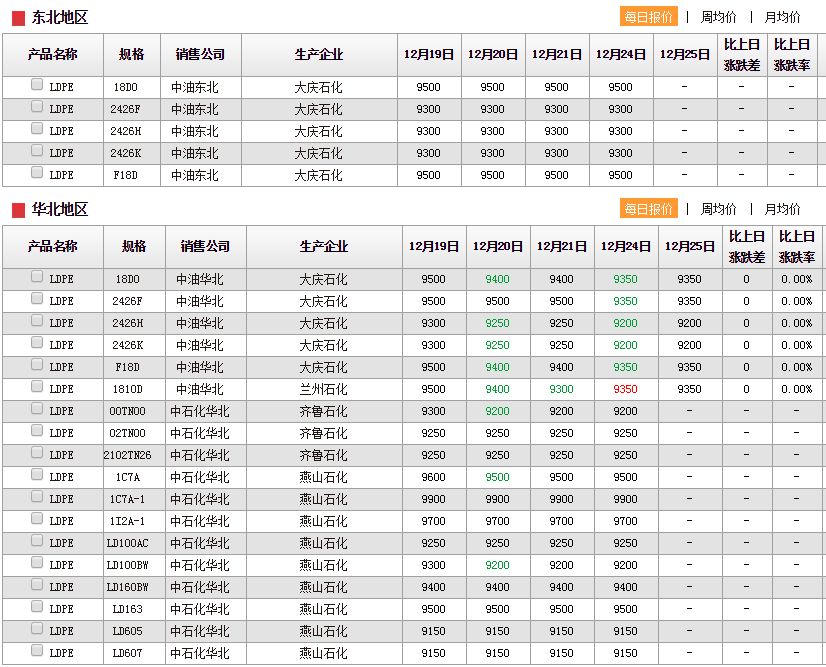826x667 pixels.
Task: Tick checkbox for LD160BW row
Action: point(37,584)
